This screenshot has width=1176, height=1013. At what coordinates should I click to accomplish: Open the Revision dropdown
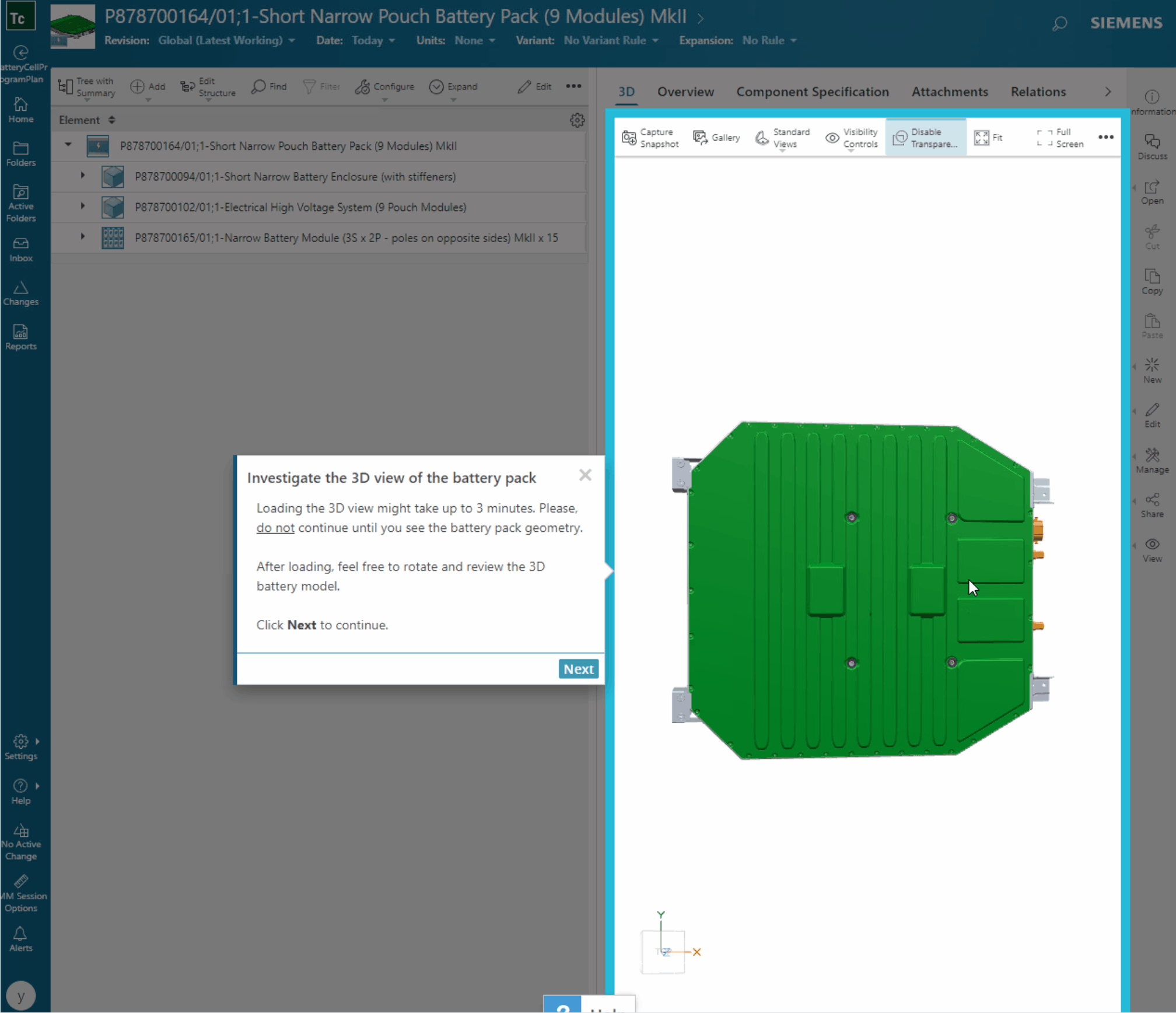tap(227, 40)
